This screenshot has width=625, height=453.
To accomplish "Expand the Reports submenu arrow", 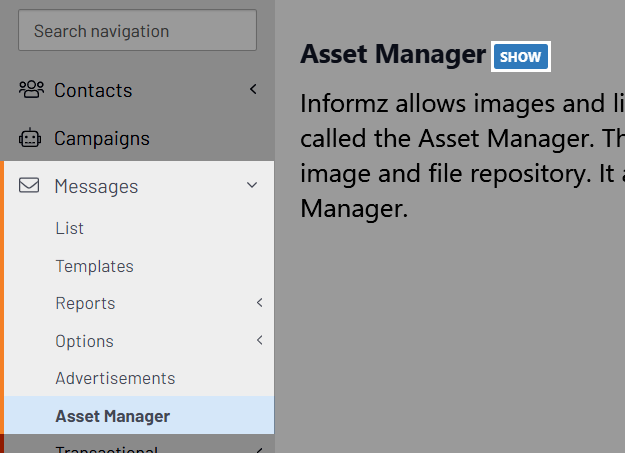I will [259, 303].
